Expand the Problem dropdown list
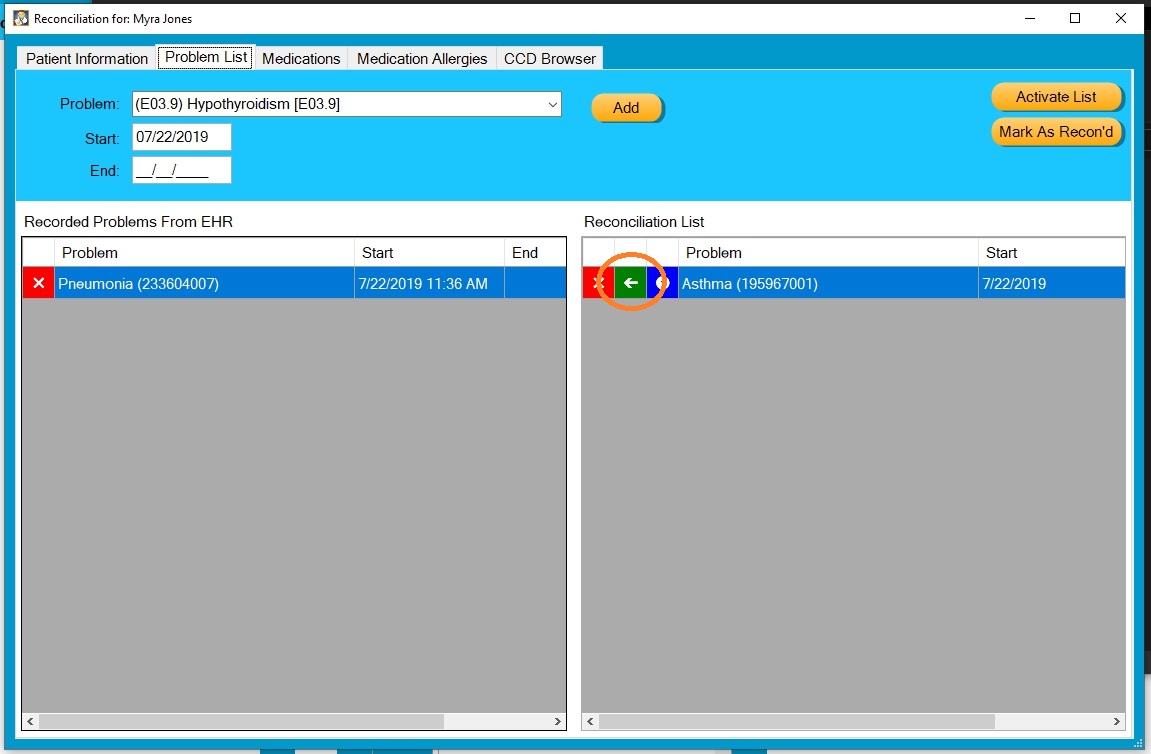1151x754 pixels. click(553, 105)
